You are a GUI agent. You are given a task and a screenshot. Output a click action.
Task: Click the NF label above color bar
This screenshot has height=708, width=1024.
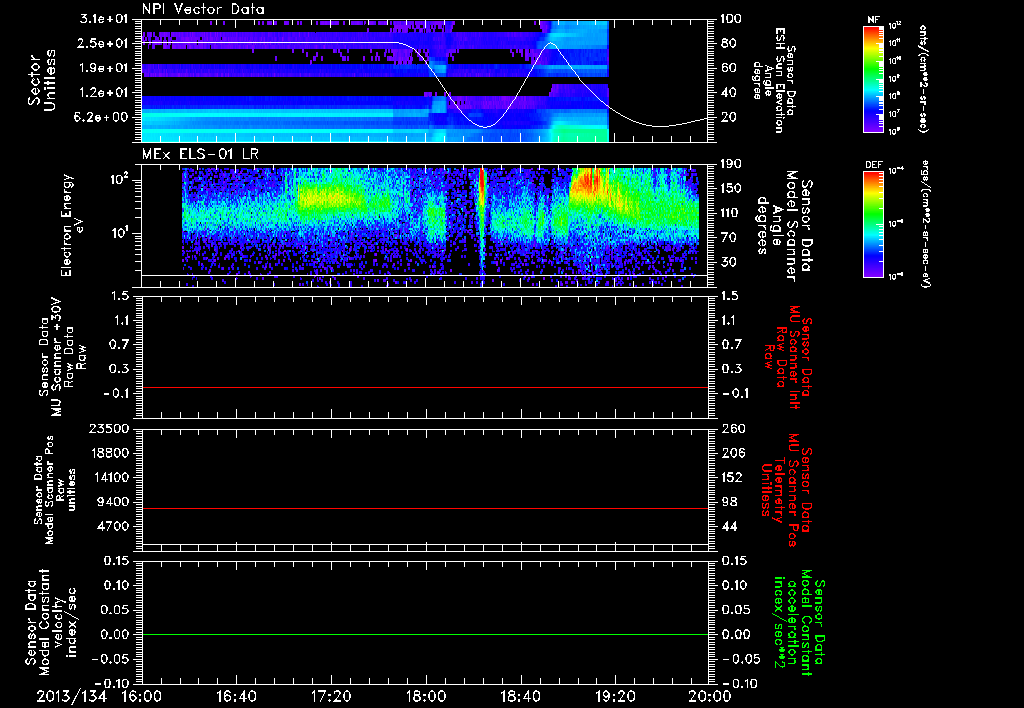pos(873,20)
